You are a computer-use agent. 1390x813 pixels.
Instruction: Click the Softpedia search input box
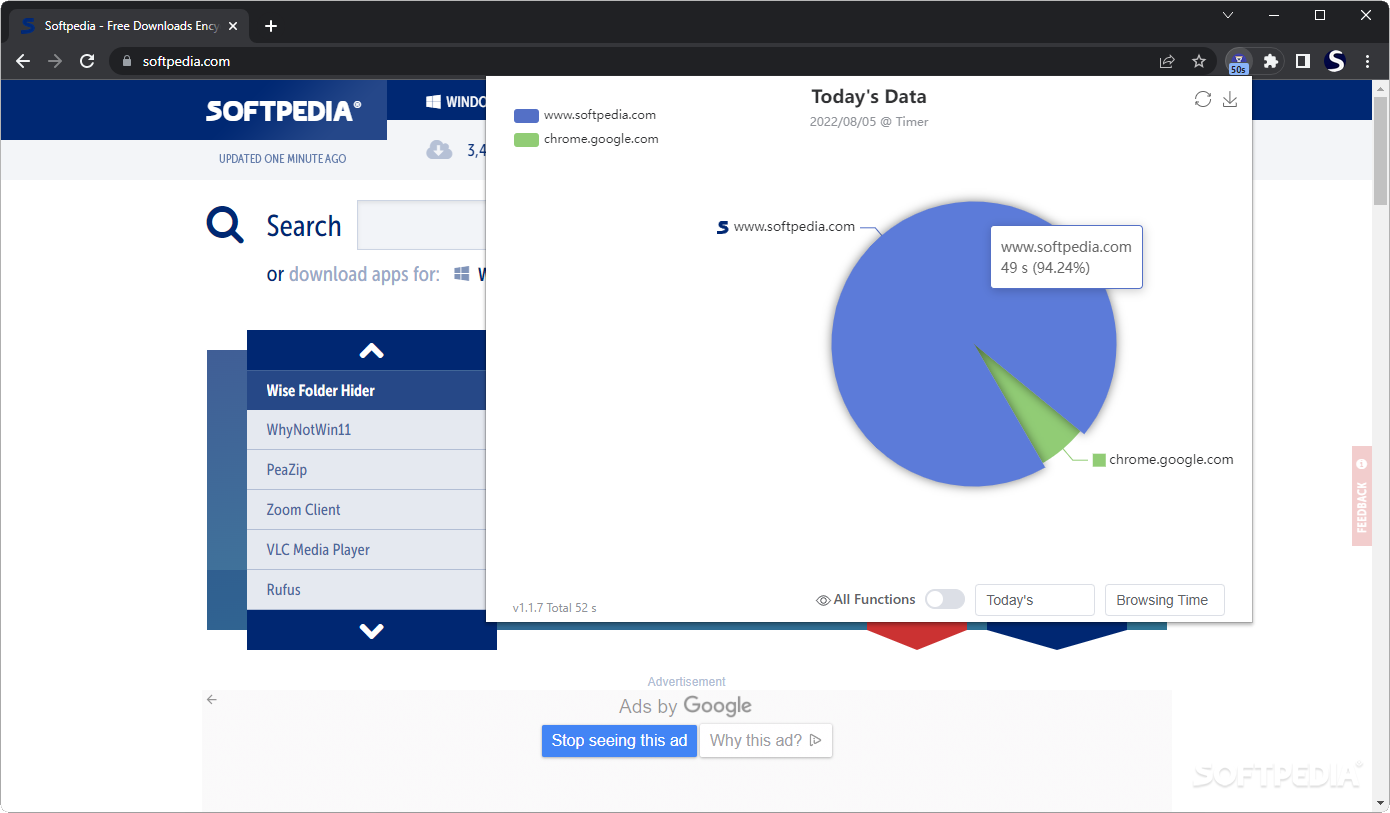click(x=421, y=225)
